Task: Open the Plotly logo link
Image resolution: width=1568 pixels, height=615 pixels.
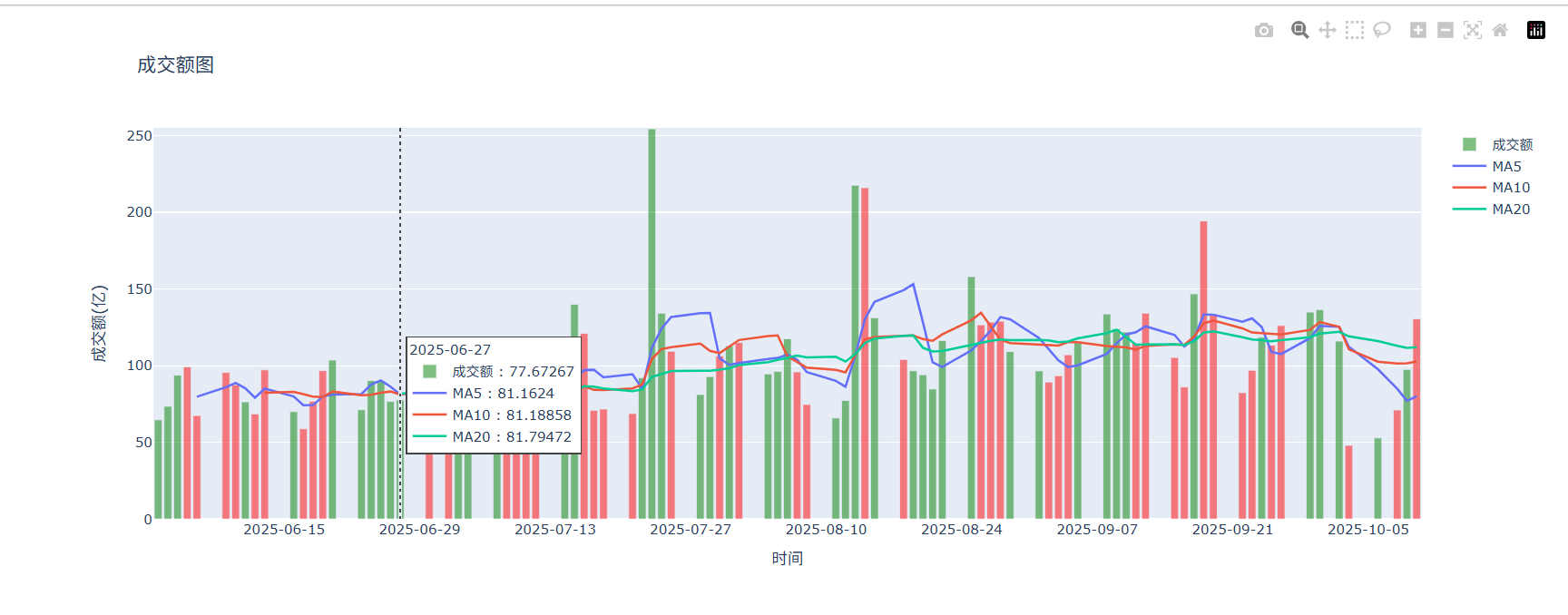Action: pyautogui.click(x=1535, y=31)
